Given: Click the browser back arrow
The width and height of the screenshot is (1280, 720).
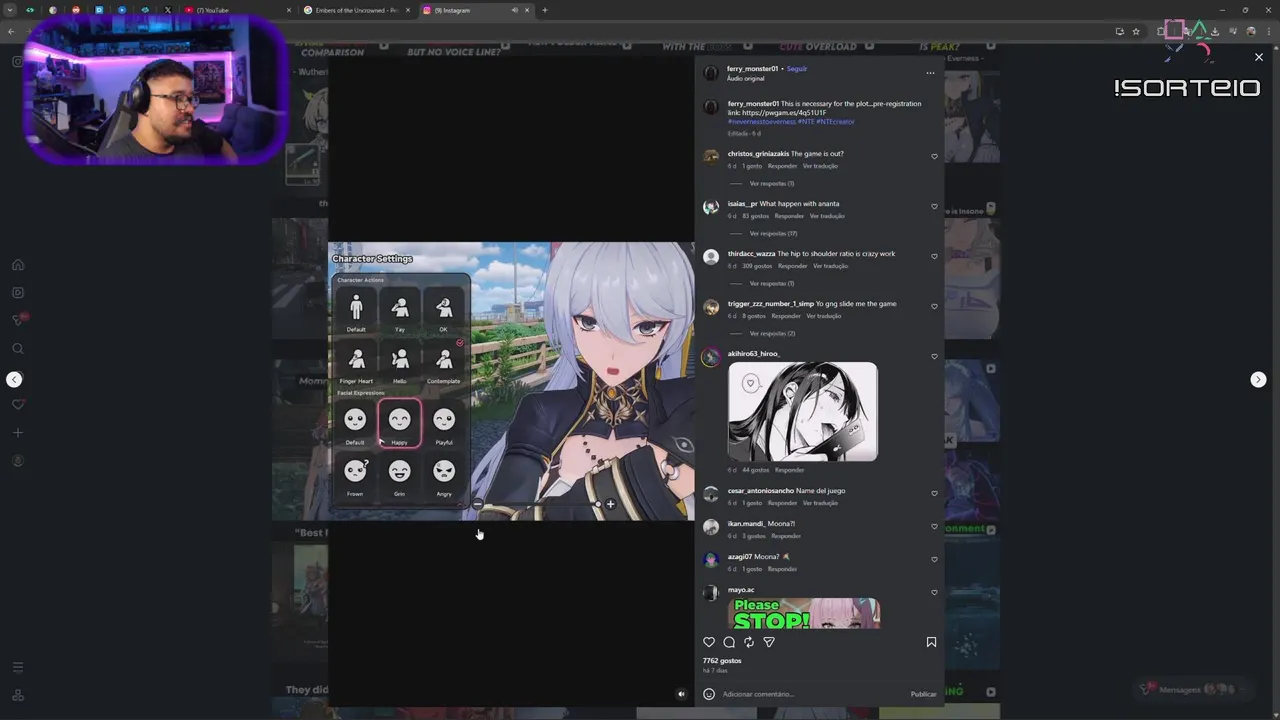Looking at the screenshot, I should click(x=11, y=31).
